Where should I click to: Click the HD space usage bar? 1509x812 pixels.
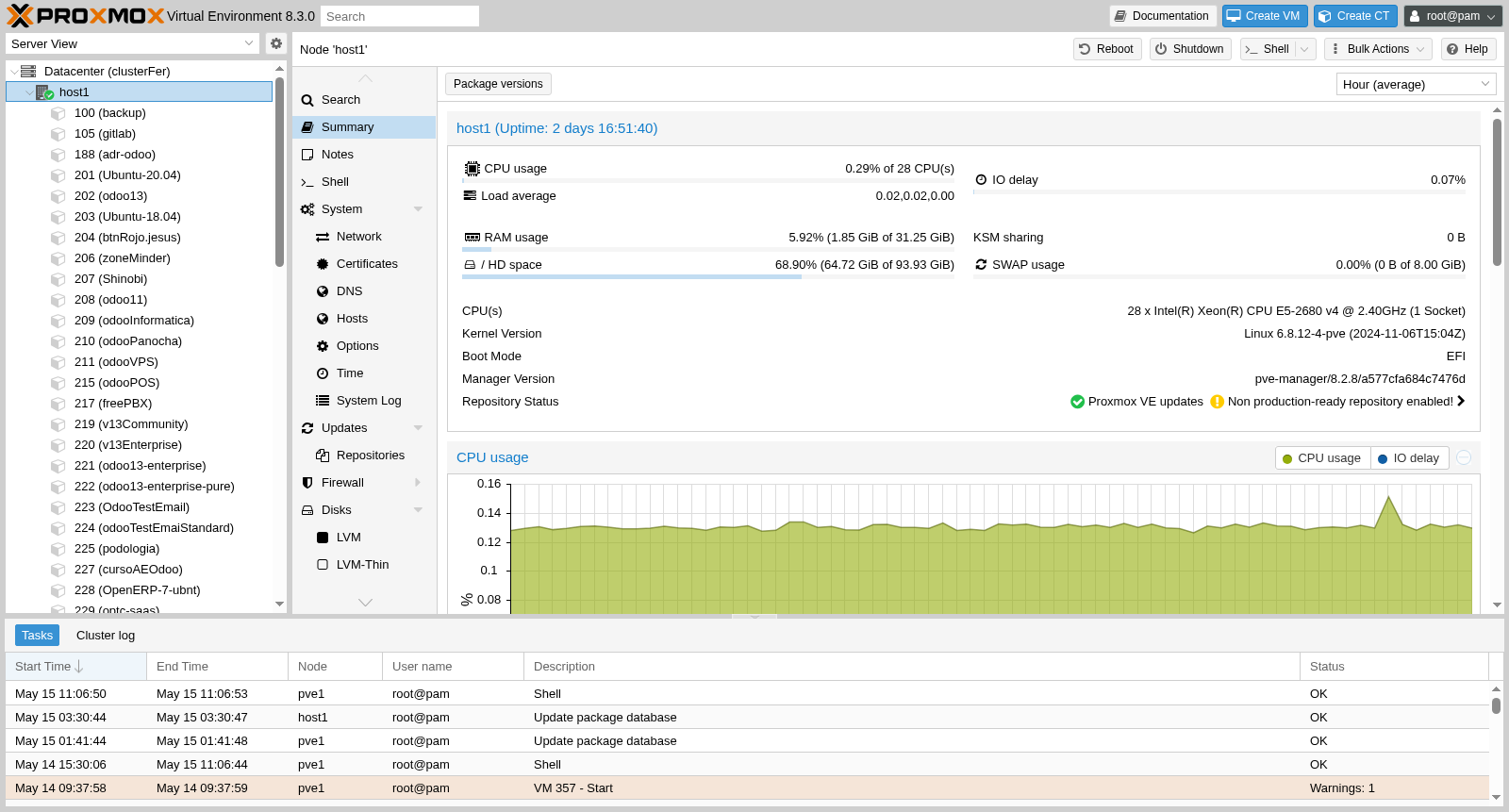(x=708, y=277)
